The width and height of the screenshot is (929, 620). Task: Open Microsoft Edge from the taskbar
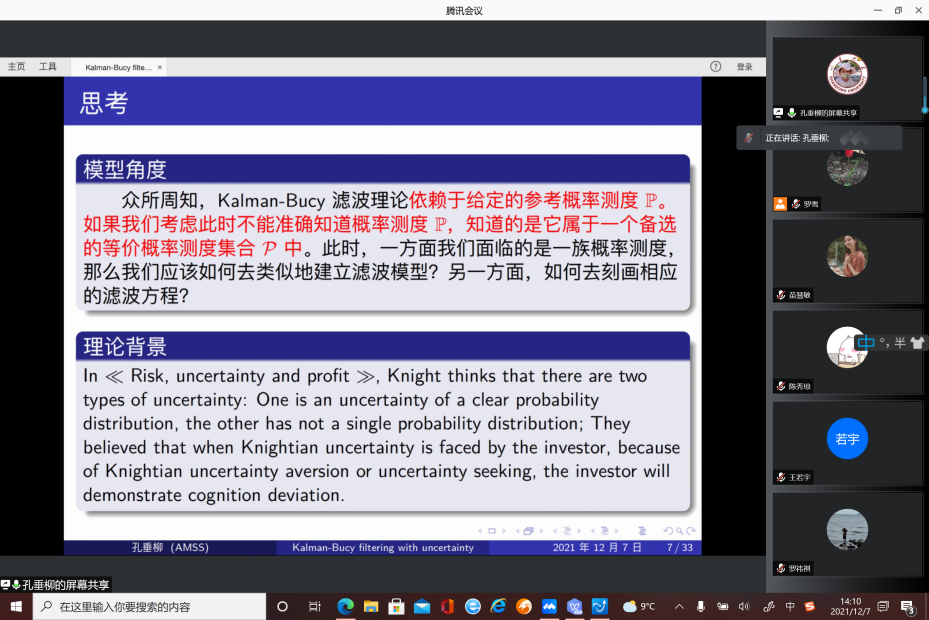tap(345, 606)
